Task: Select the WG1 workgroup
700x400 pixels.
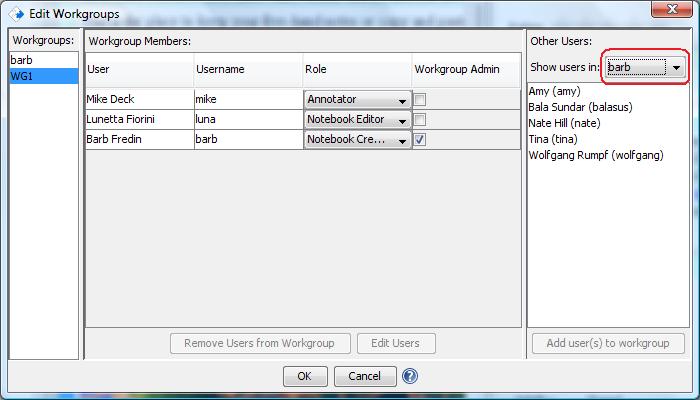Action: pyautogui.click(x=44, y=76)
